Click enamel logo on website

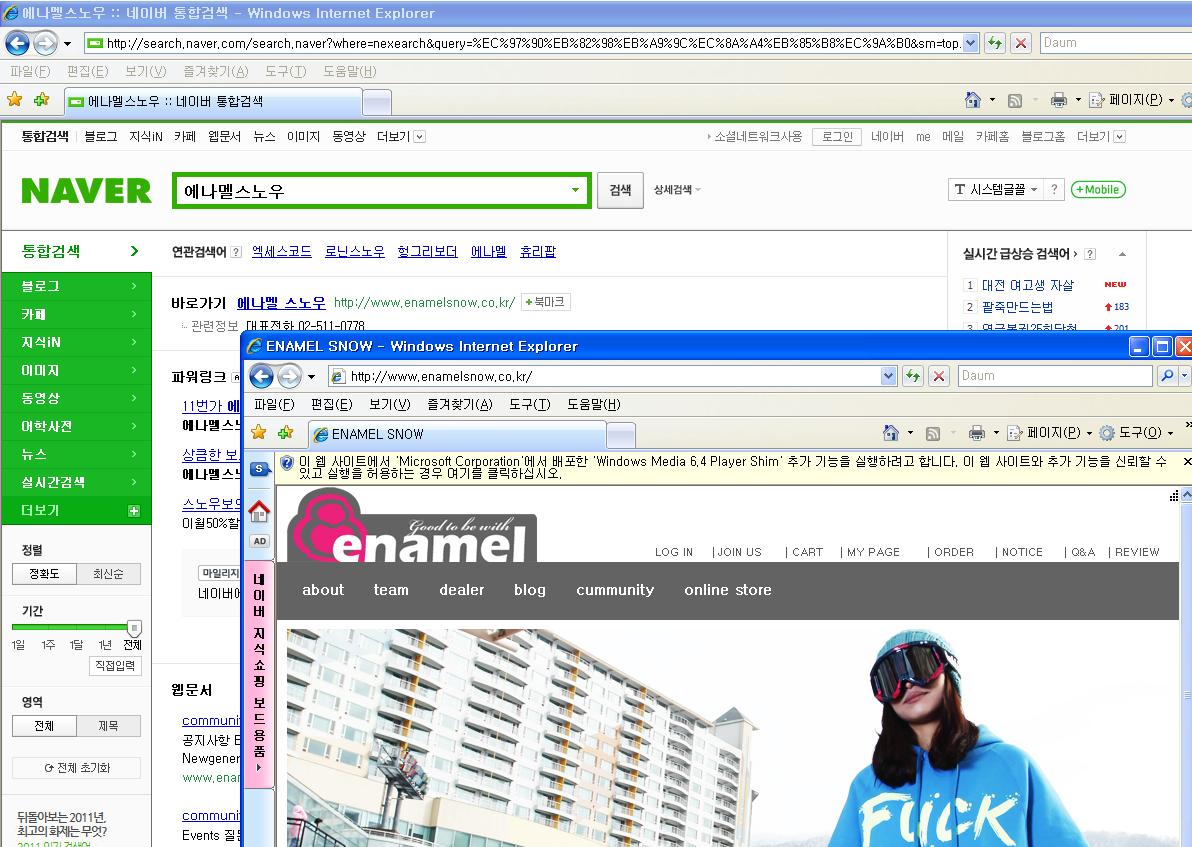tap(411, 526)
